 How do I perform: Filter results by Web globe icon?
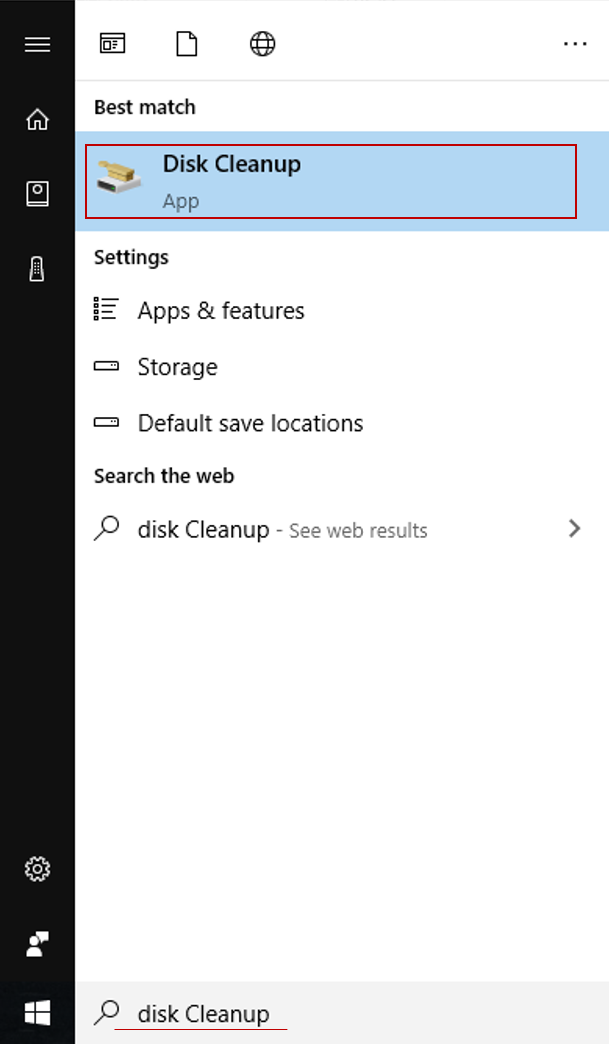coord(262,44)
